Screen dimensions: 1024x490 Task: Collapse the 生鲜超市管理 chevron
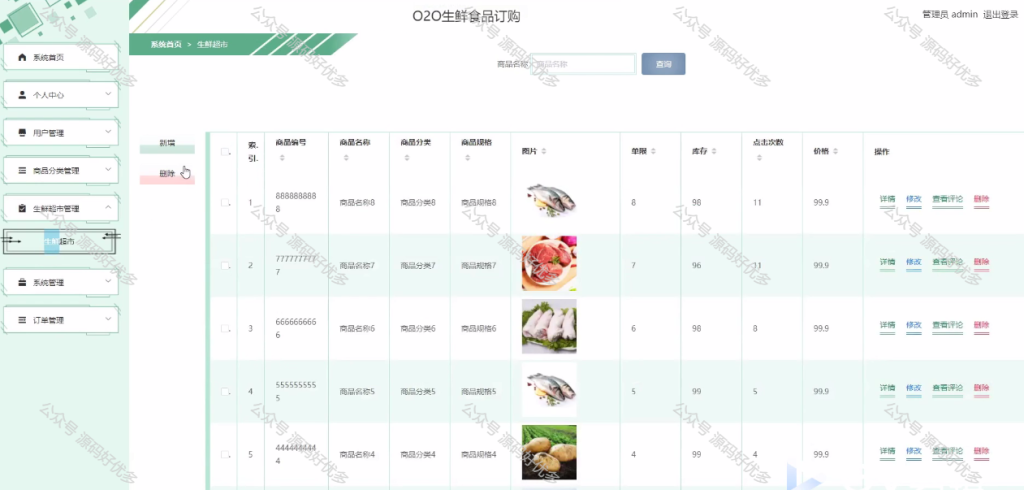click(x=108, y=208)
